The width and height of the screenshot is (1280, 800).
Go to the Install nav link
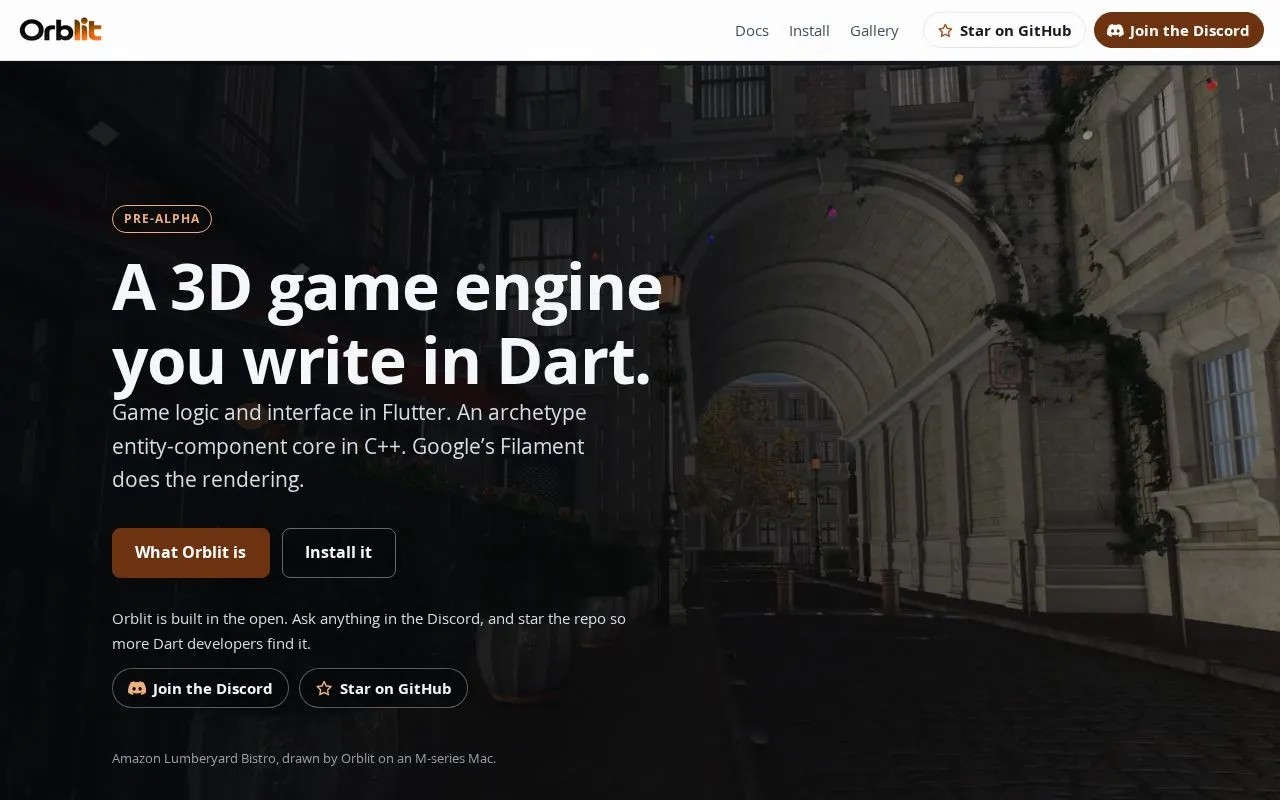coord(809,31)
